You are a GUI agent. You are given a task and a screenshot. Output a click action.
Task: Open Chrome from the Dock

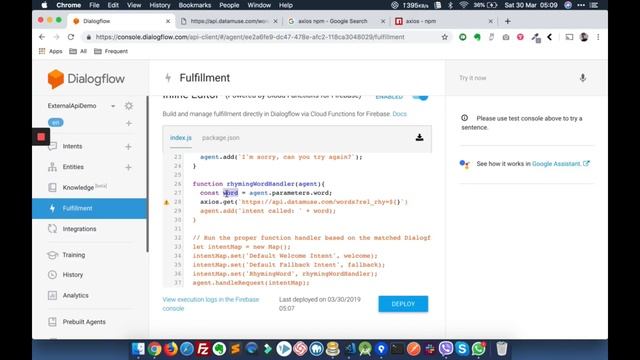click(x=154, y=349)
